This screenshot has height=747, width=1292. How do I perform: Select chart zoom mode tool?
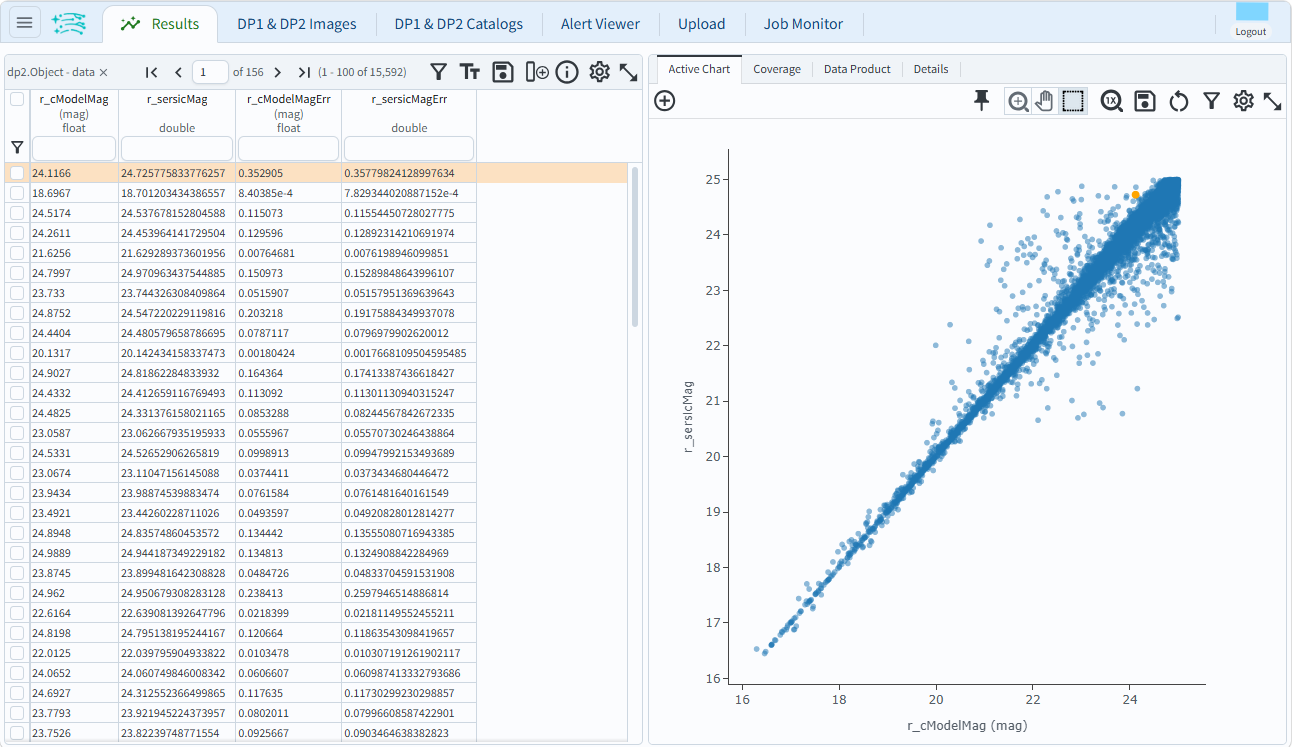(1018, 101)
